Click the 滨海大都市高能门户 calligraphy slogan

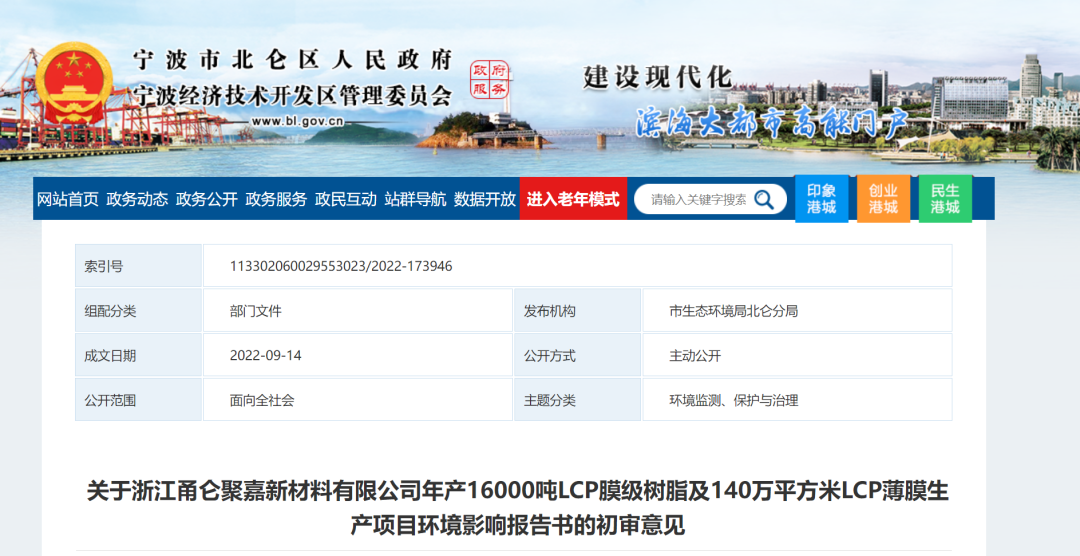pos(771,123)
